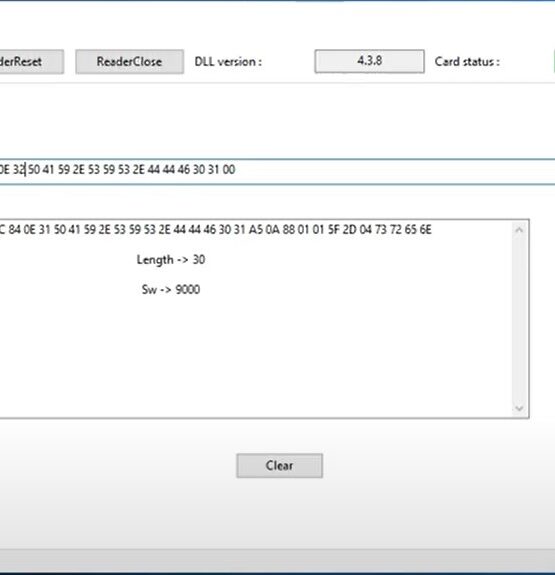The image size is (555, 575).
Task: Click the A5 0A bytes in response line
Action: coord(264,230)
